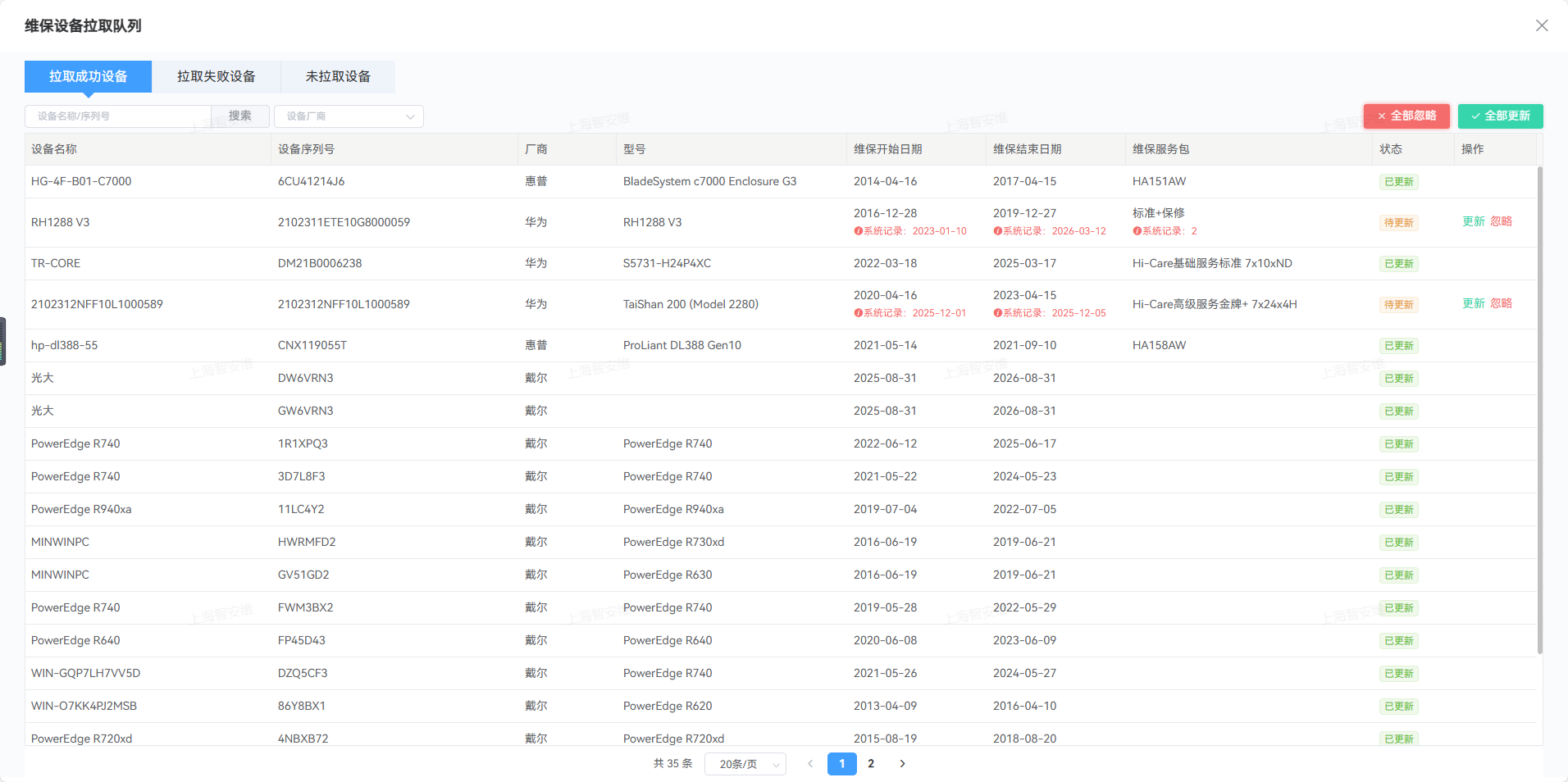
Task: Click the HG-4F-B01-C7000 device name
Action: point(81,181)
